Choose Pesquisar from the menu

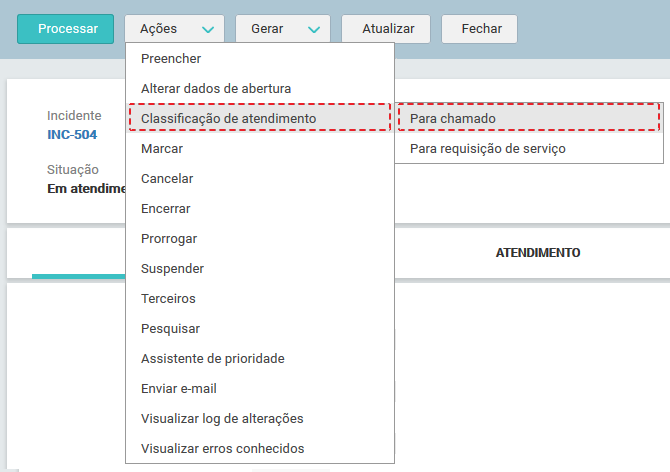pyautogui.click(x=260, y=328)
